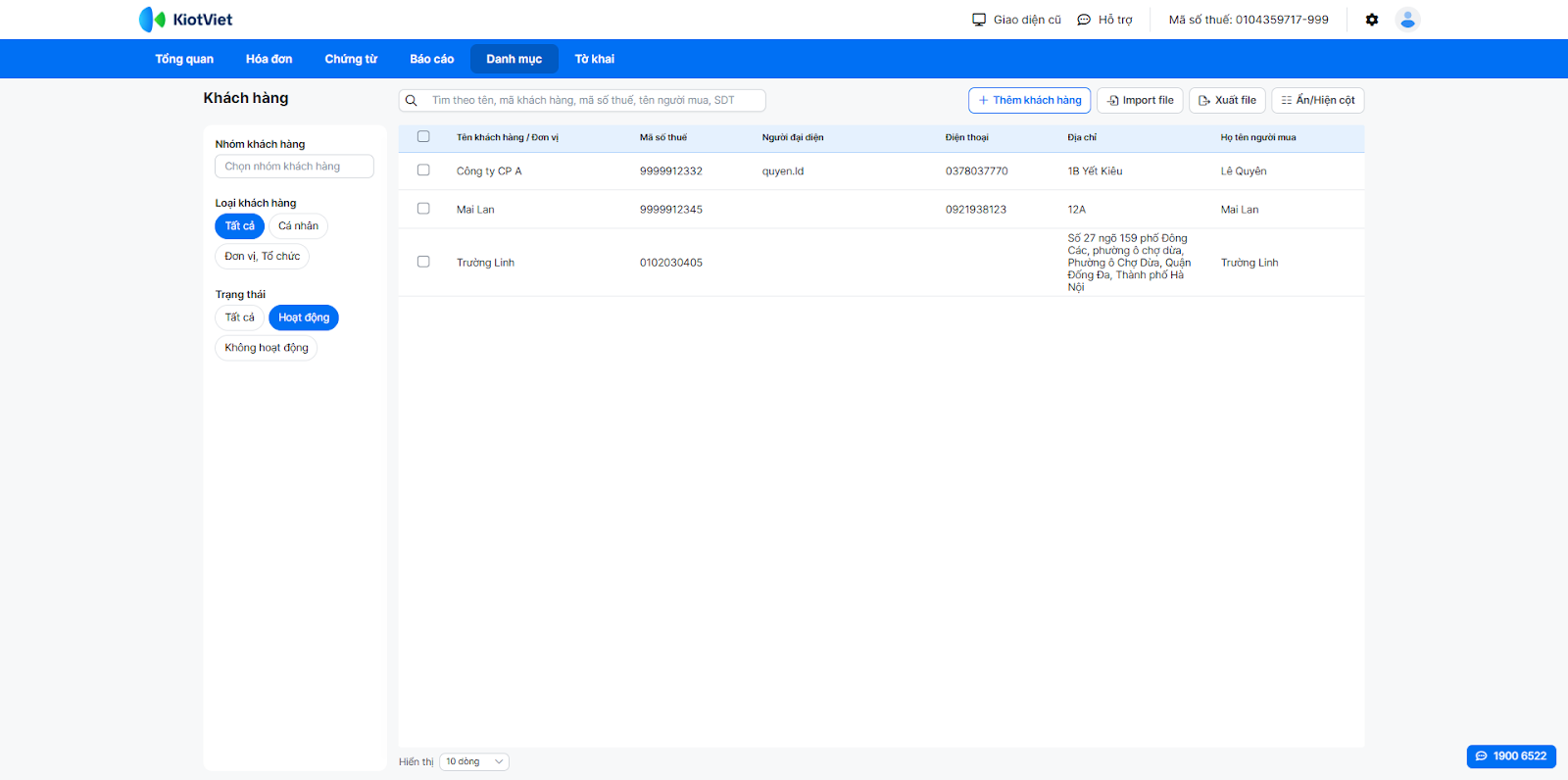The image size is (1568, 780).
Task: Click the search magnifier icon
Action: pos(412,101)
